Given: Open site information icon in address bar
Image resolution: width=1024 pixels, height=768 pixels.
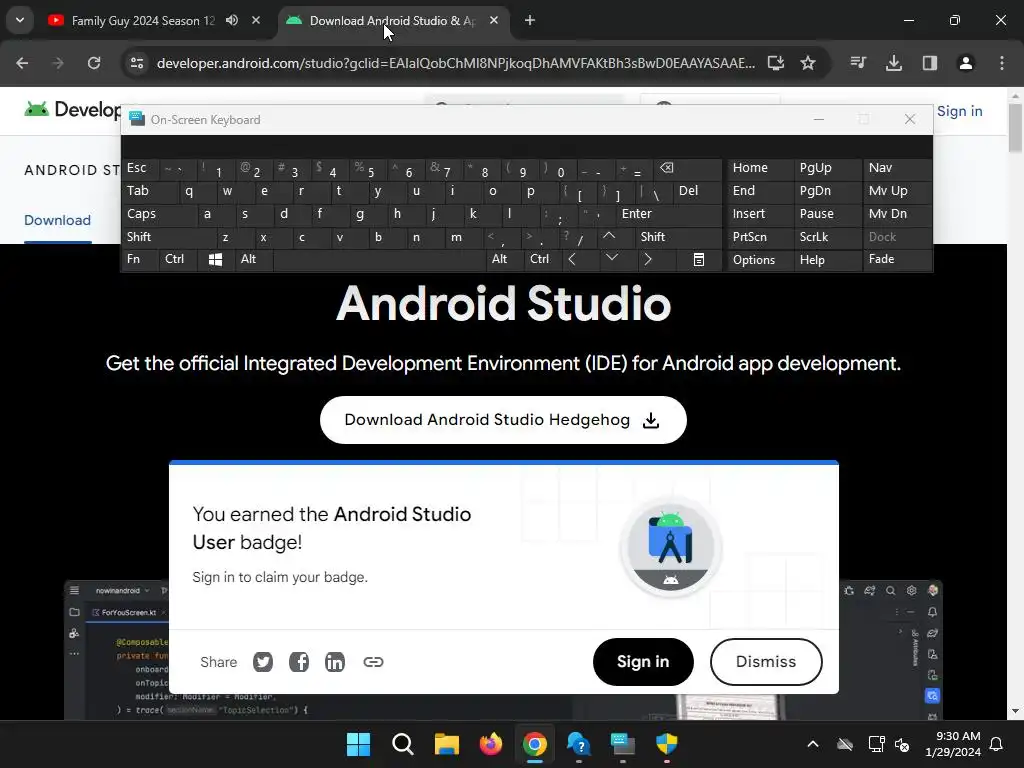Looking at the screenshot, I should 137,63.
